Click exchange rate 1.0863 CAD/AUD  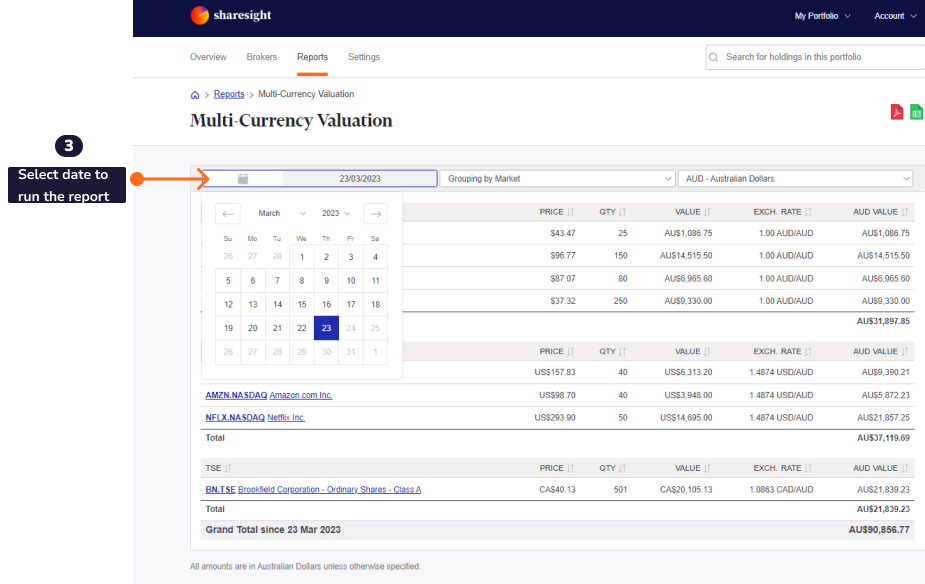pyautogui.click(x=781, y=490)
